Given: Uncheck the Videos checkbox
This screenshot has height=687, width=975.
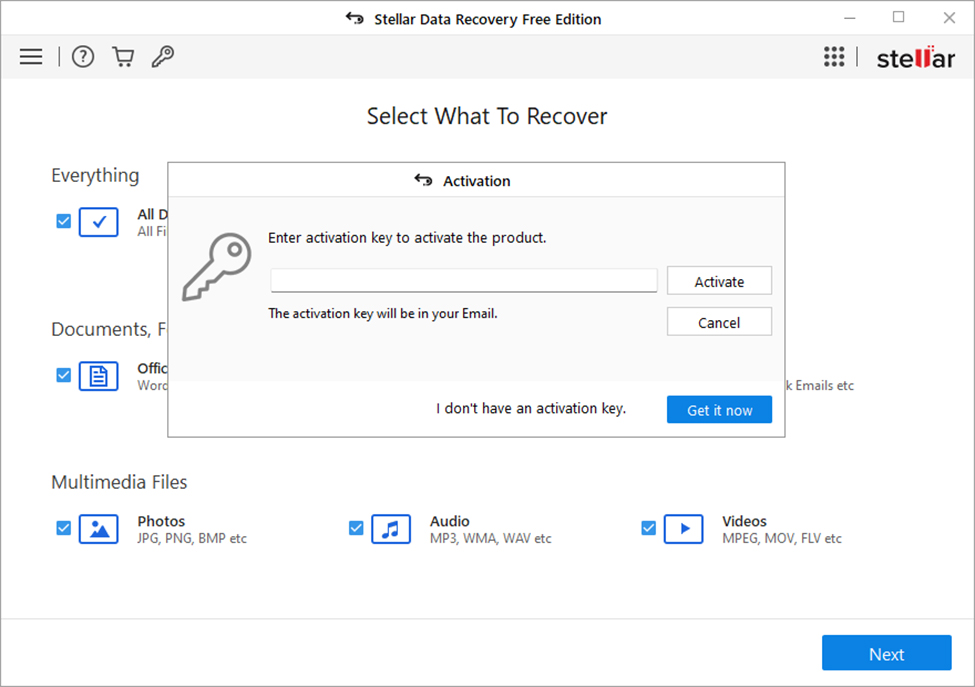Looking at the screenshot, I should pyautogui.click(x=648, y=527).
